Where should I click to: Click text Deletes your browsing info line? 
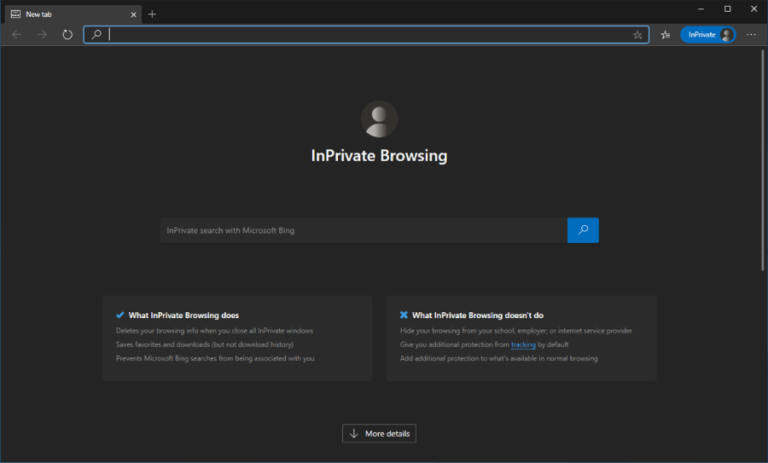pyautogui.click(x=215, y=331)
